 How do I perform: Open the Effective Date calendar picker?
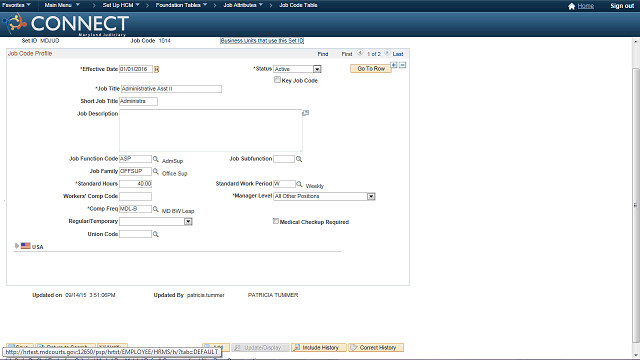tap(156, 69)
